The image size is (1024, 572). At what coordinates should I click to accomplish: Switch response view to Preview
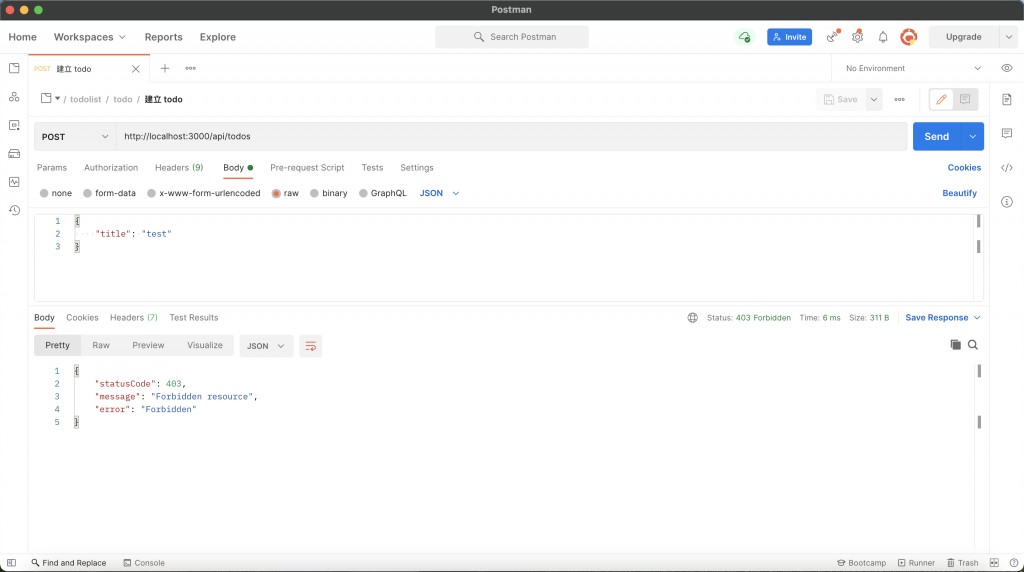(148, 345)
